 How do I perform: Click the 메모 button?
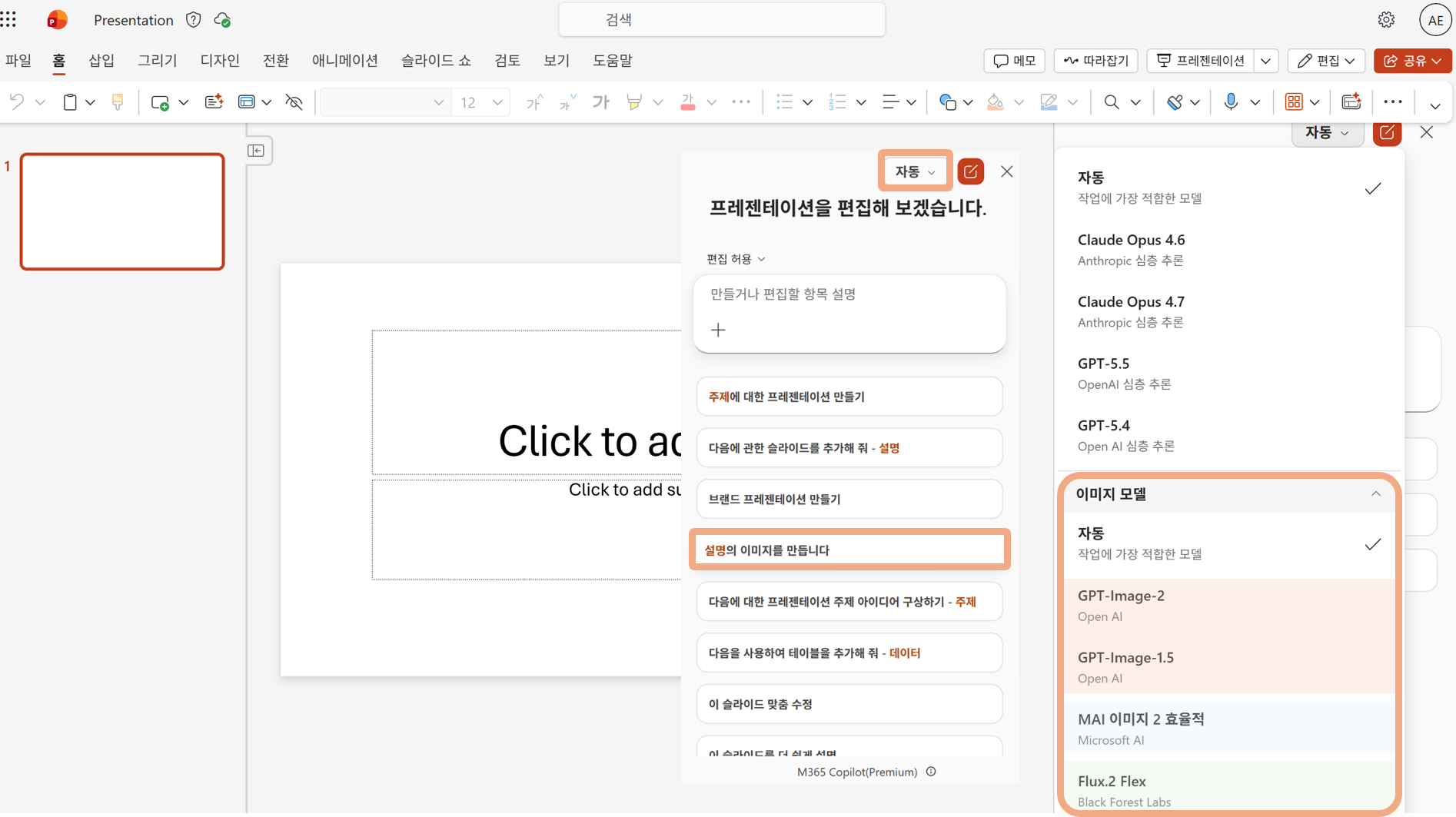1014,61
